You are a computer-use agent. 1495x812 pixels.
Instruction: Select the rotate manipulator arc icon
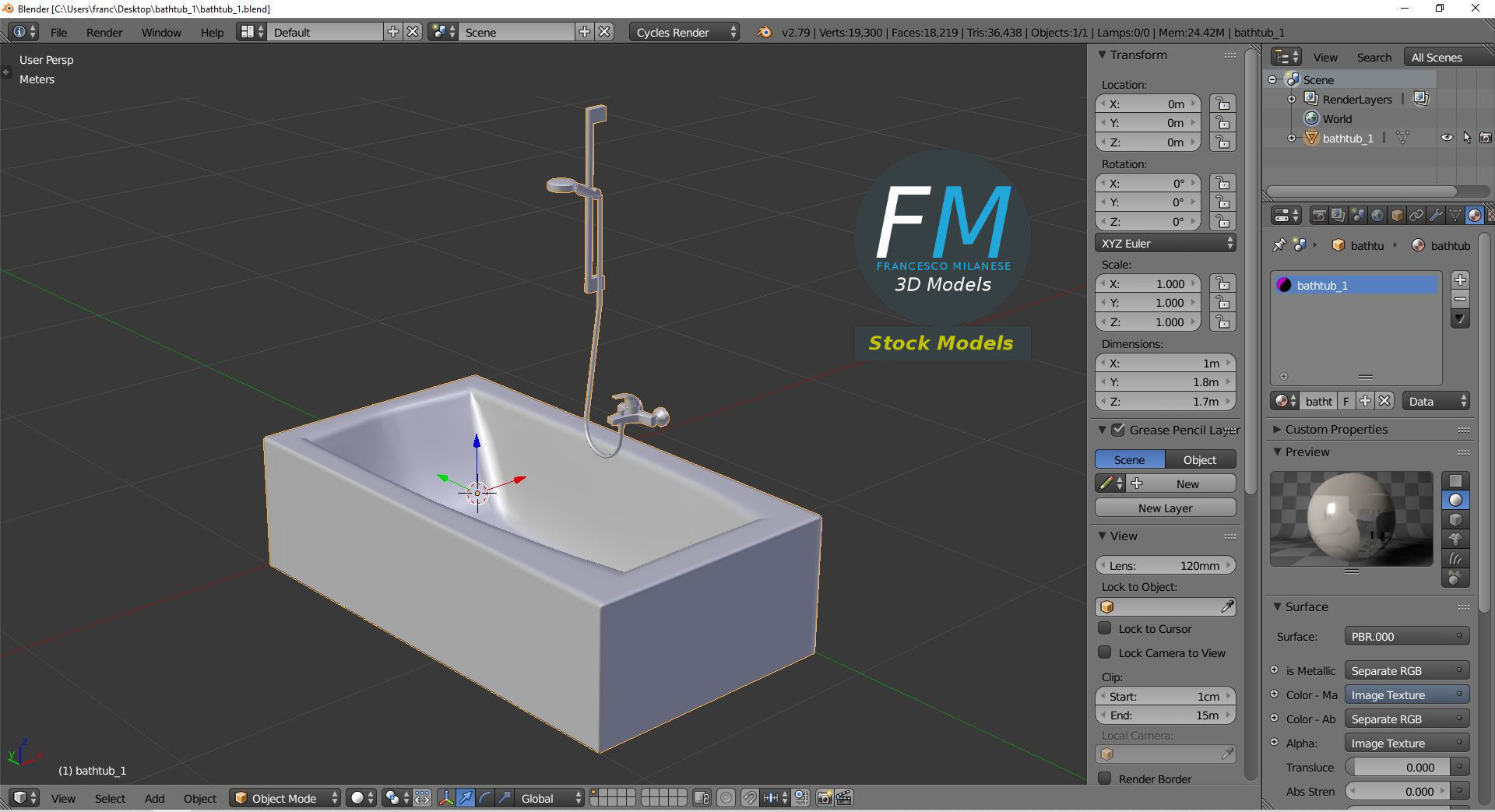(x=485, y=798)
